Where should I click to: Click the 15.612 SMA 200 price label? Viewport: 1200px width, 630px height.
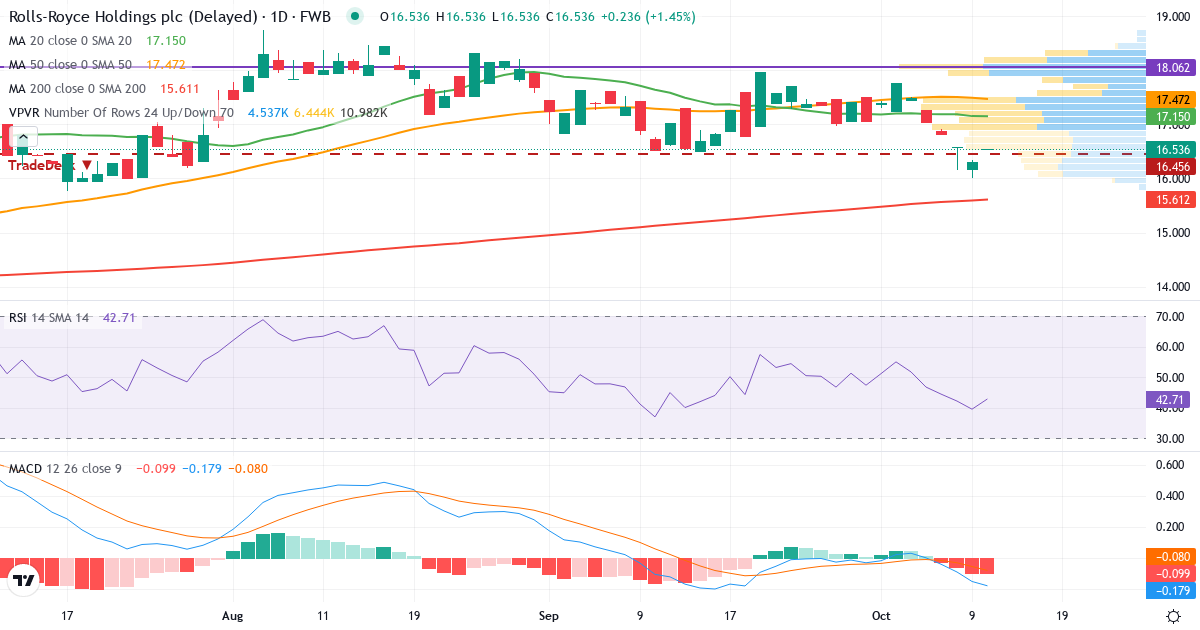click(x=1171, y=200)
